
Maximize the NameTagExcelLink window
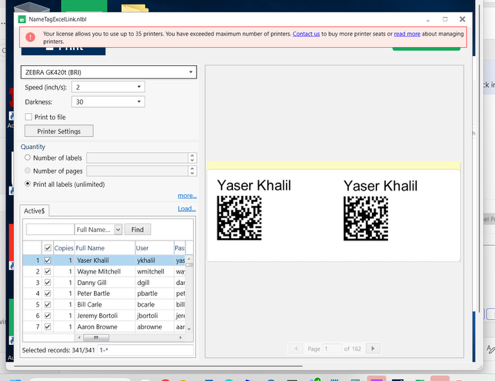pos(445,19)
